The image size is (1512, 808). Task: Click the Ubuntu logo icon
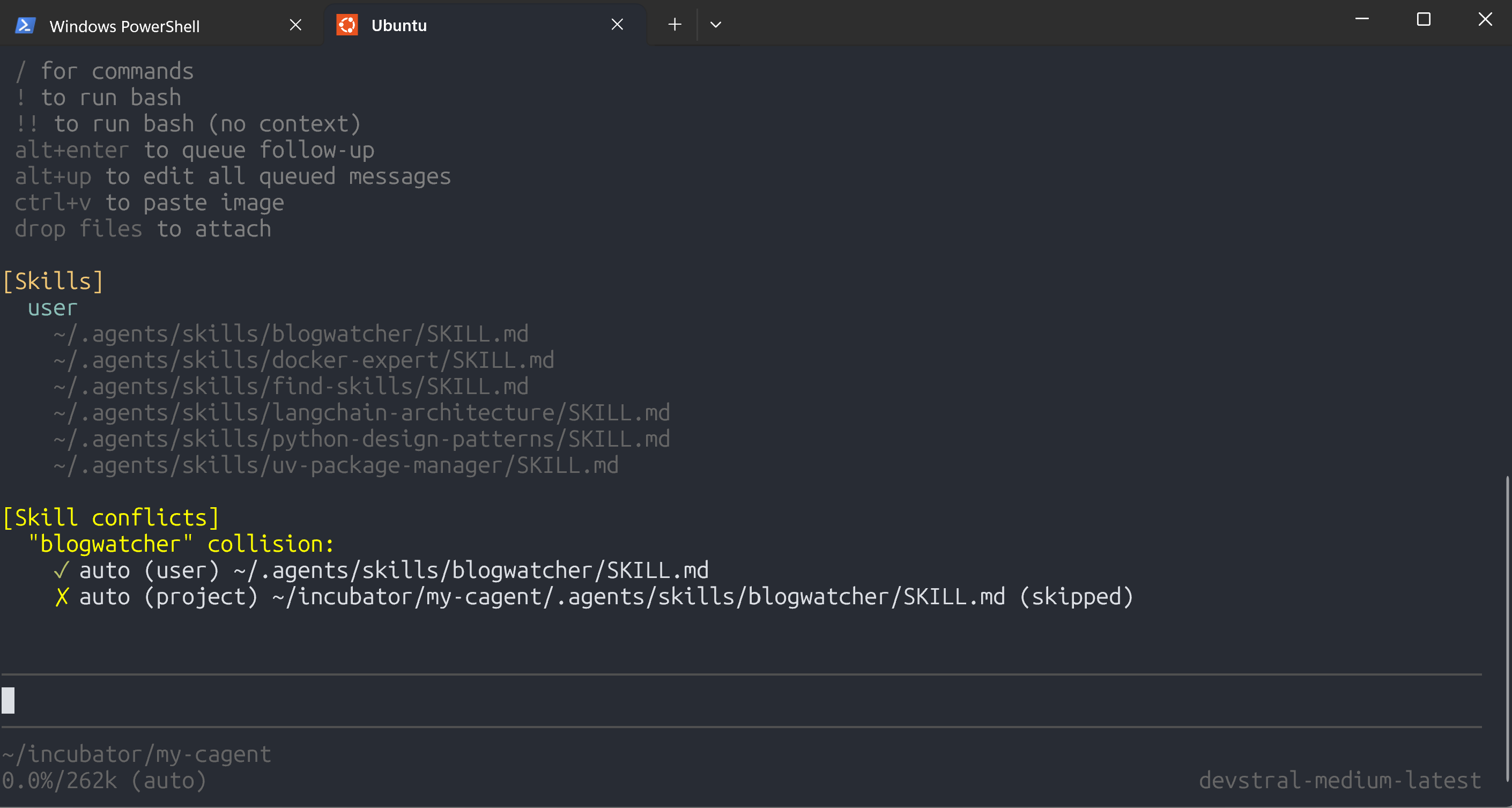point(347,25)
